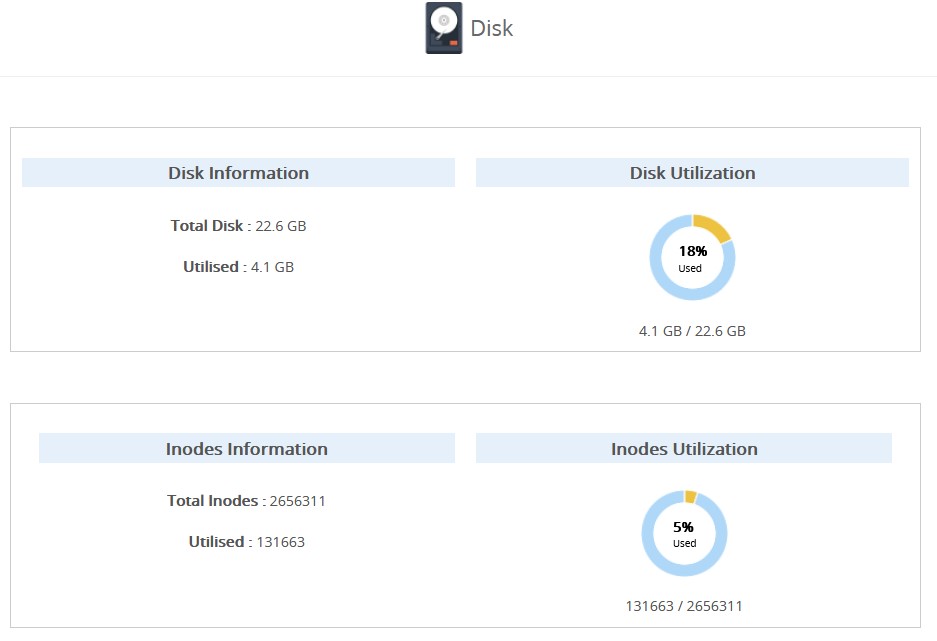Viewport: 937px width, 641px height.
Task: Click the Disk page title text
Action: click(491, 28)
